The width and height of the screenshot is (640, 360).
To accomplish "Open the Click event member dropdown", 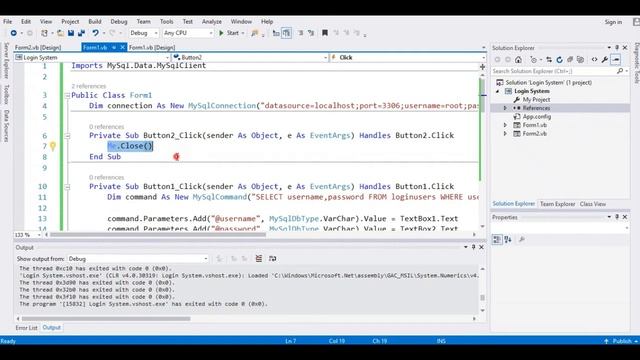I will point(408,58).
